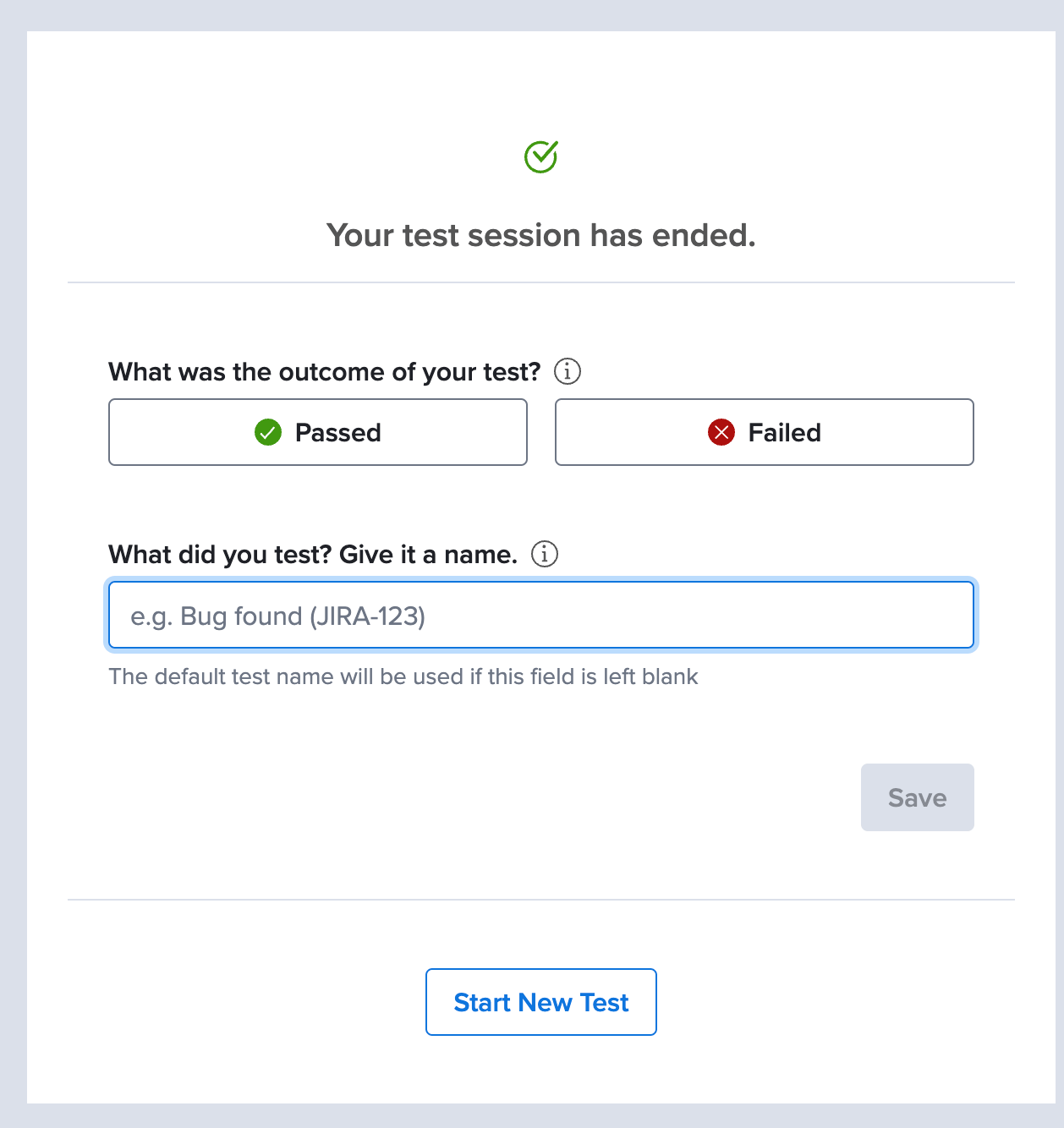The height and width of the screenshot is (1128, 1064).
Task: Click the red X inside Failed
Action: click(721, 432)
